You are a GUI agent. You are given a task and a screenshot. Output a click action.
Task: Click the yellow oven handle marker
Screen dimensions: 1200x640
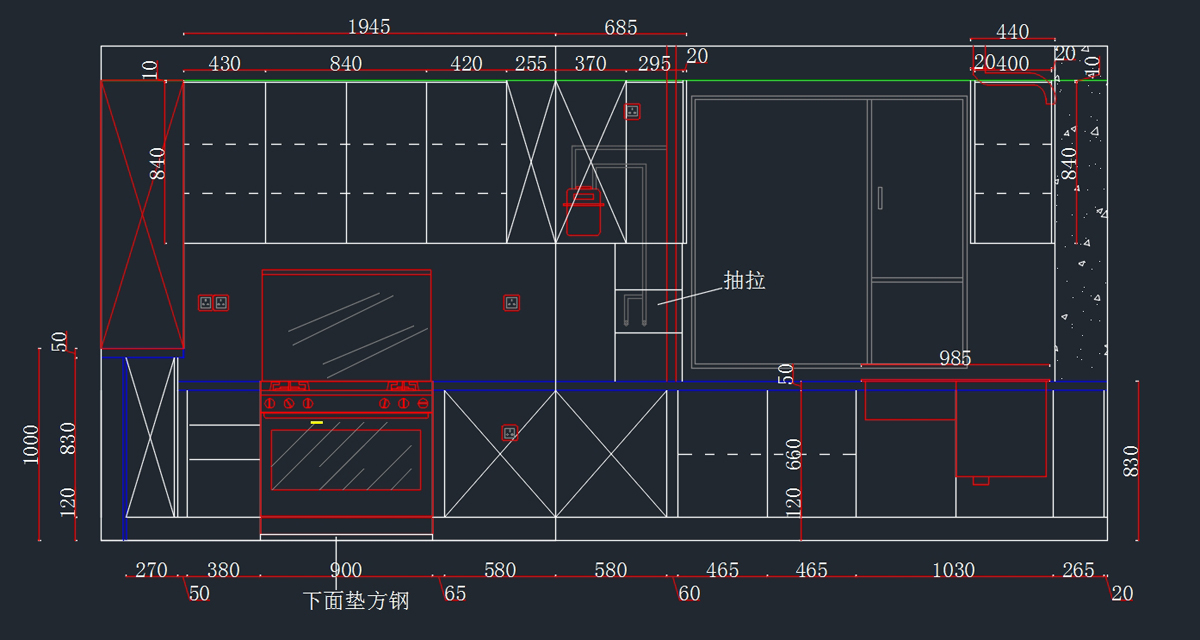pyautogui.click(x=317, y=423)
